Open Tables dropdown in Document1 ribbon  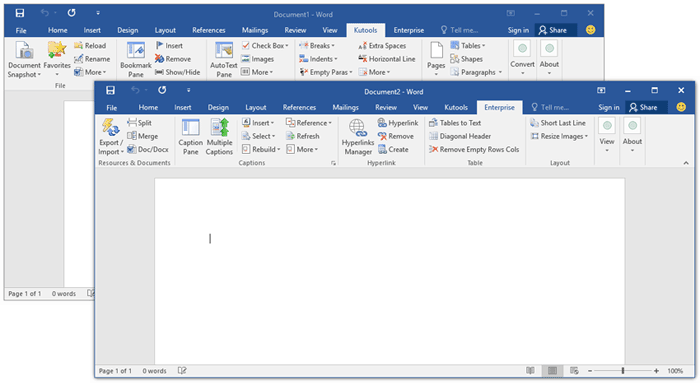click(467, 46)
